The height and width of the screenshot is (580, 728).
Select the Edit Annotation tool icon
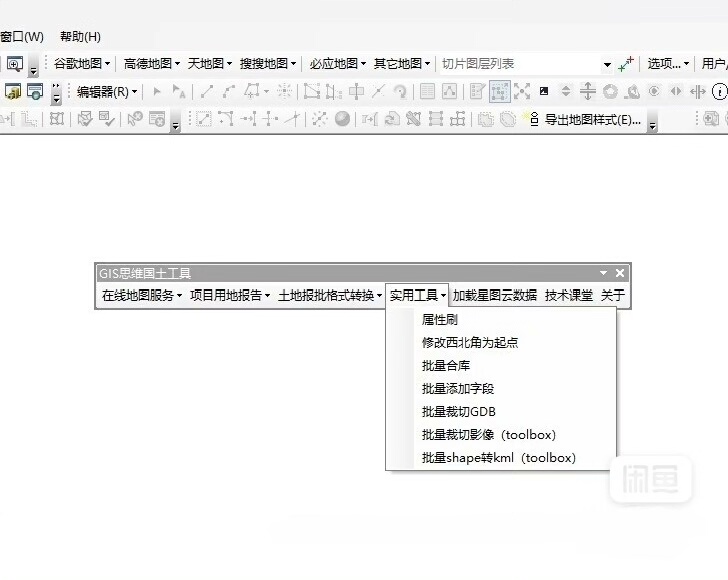click(179, 91)
